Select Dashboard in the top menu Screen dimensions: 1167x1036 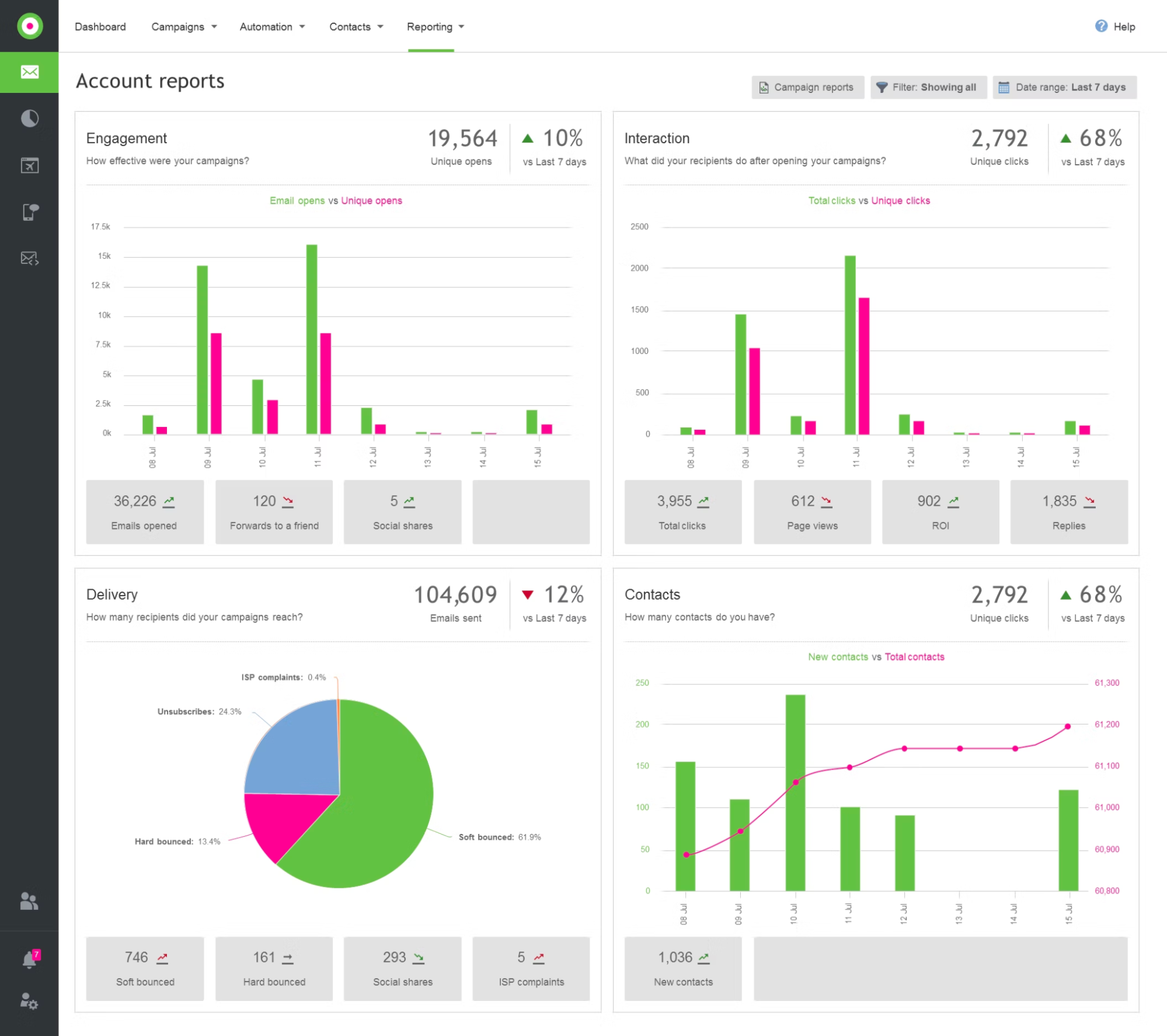coord(100,27)
